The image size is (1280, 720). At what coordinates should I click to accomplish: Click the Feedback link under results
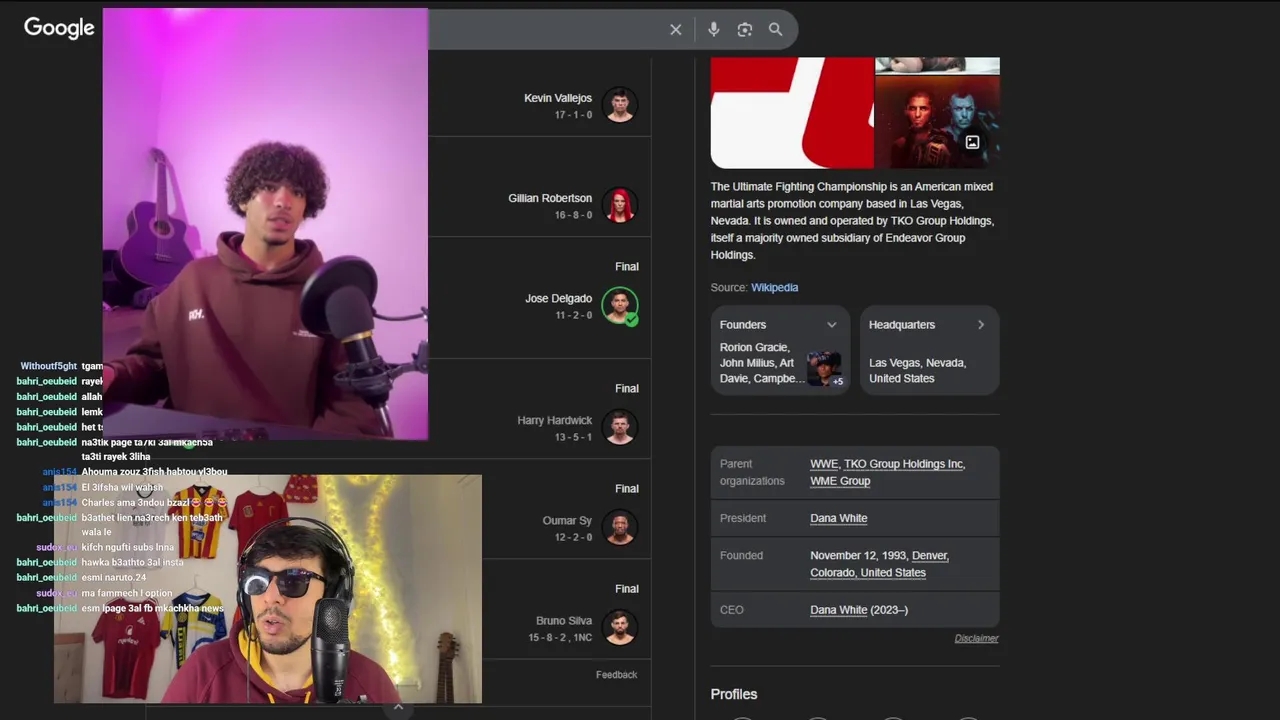616,675
